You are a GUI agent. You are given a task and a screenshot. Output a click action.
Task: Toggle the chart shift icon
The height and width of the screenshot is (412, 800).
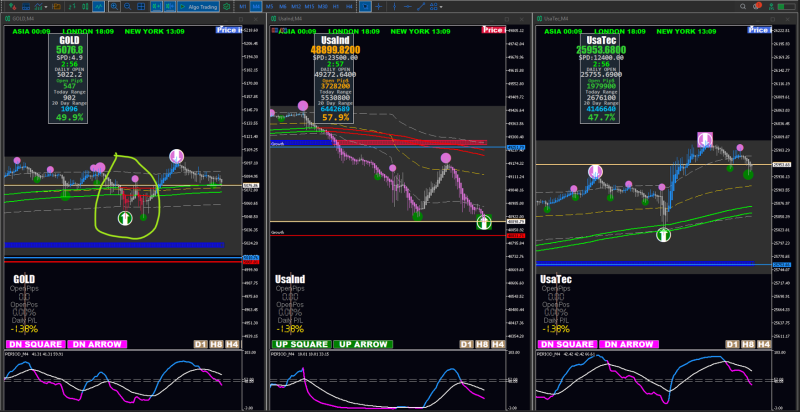click(x=169, y=7)
